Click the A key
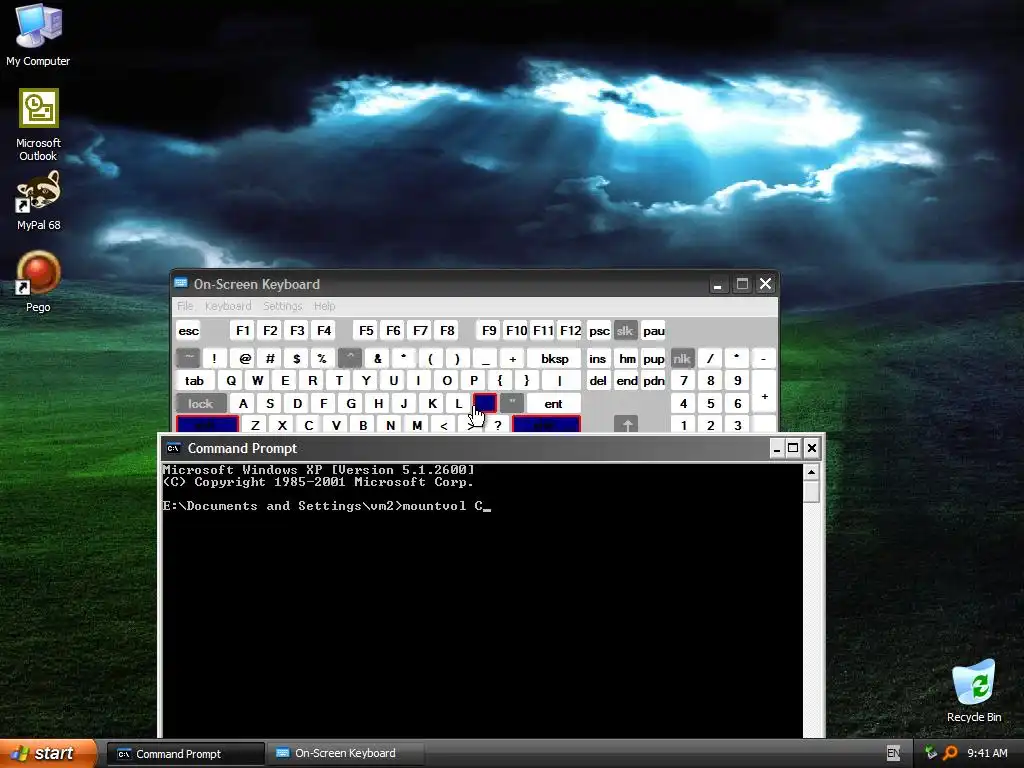 243,404
